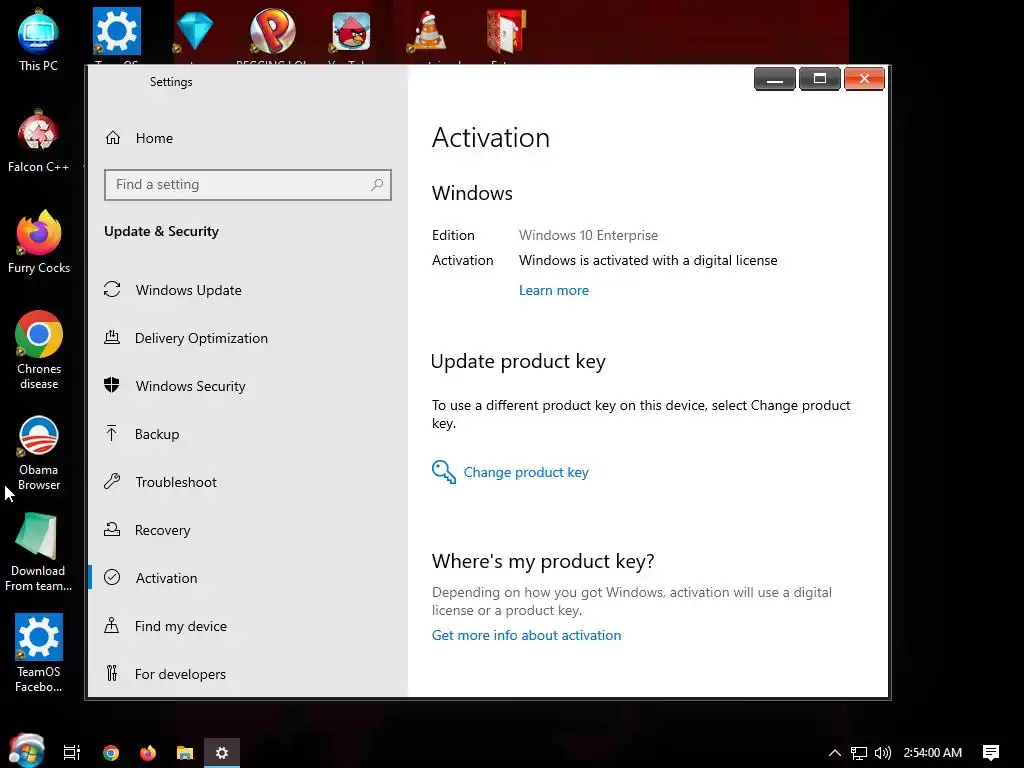Screen dimensions: 1024x768
Task: Open Windows Security settings page
Action: 191,386
